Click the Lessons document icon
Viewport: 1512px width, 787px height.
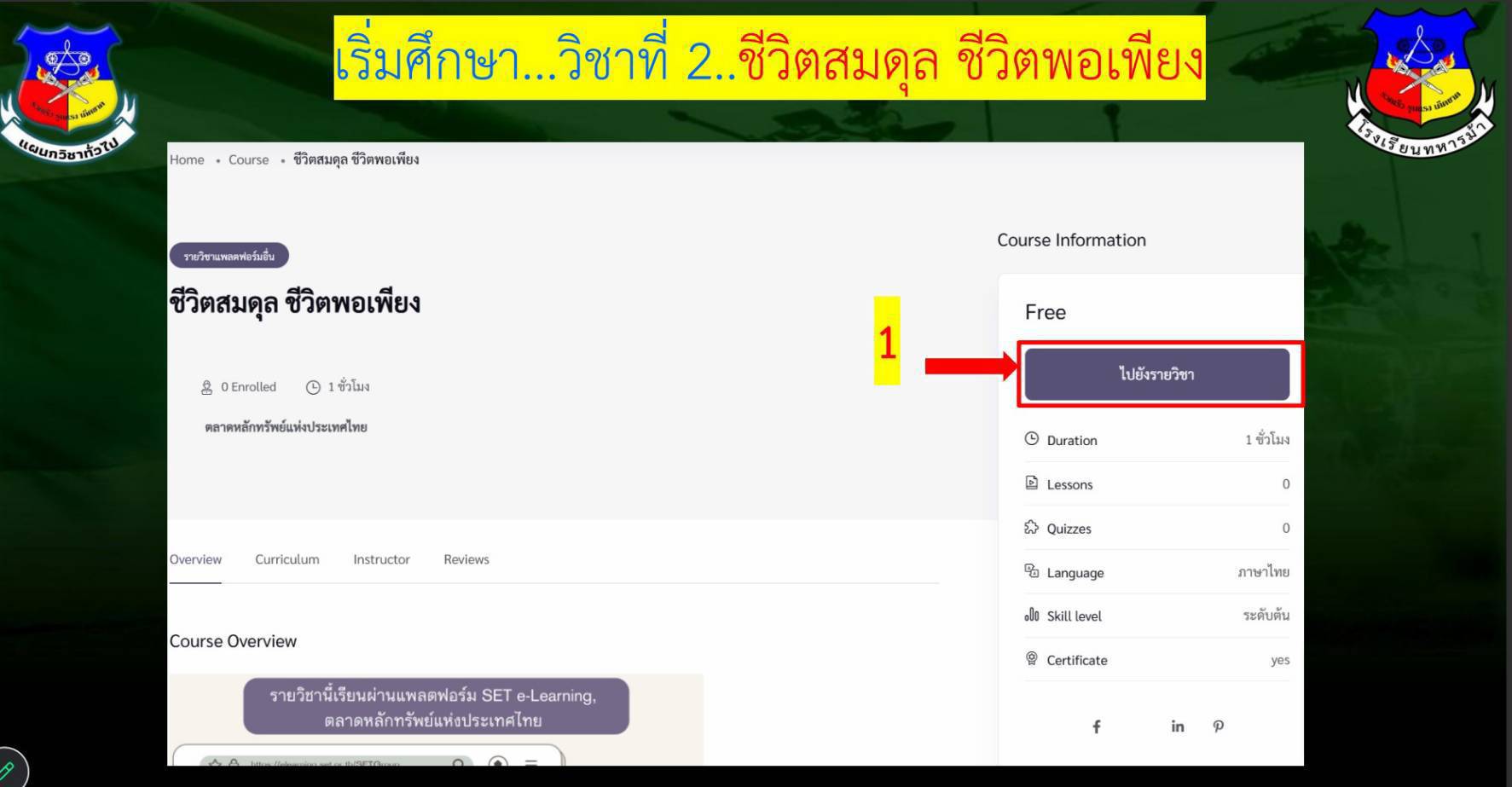pyautogui.click(x=1031, y=483)
